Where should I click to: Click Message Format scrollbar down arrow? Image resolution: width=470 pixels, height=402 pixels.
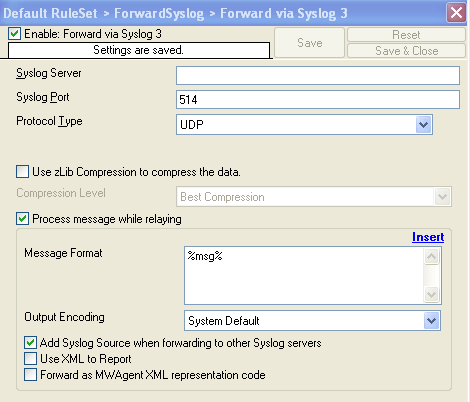432,294
